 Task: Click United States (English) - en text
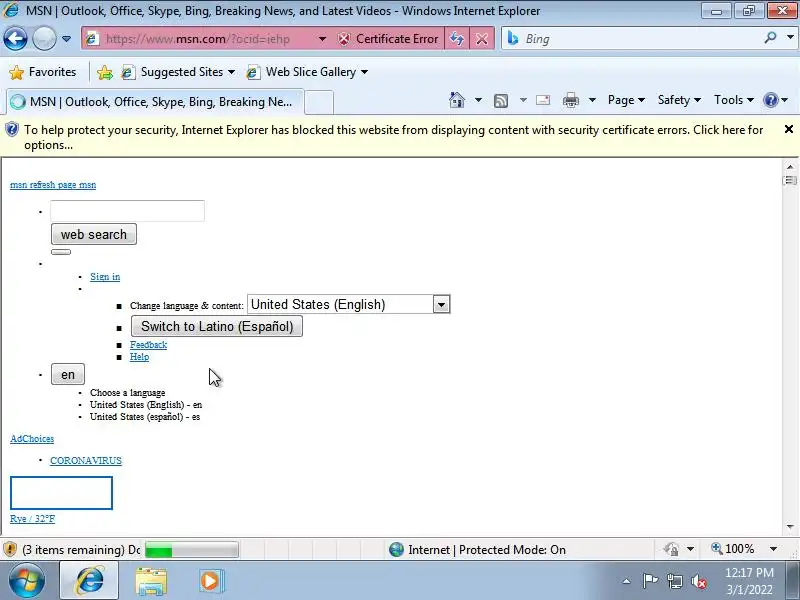(x=146, y=405)
